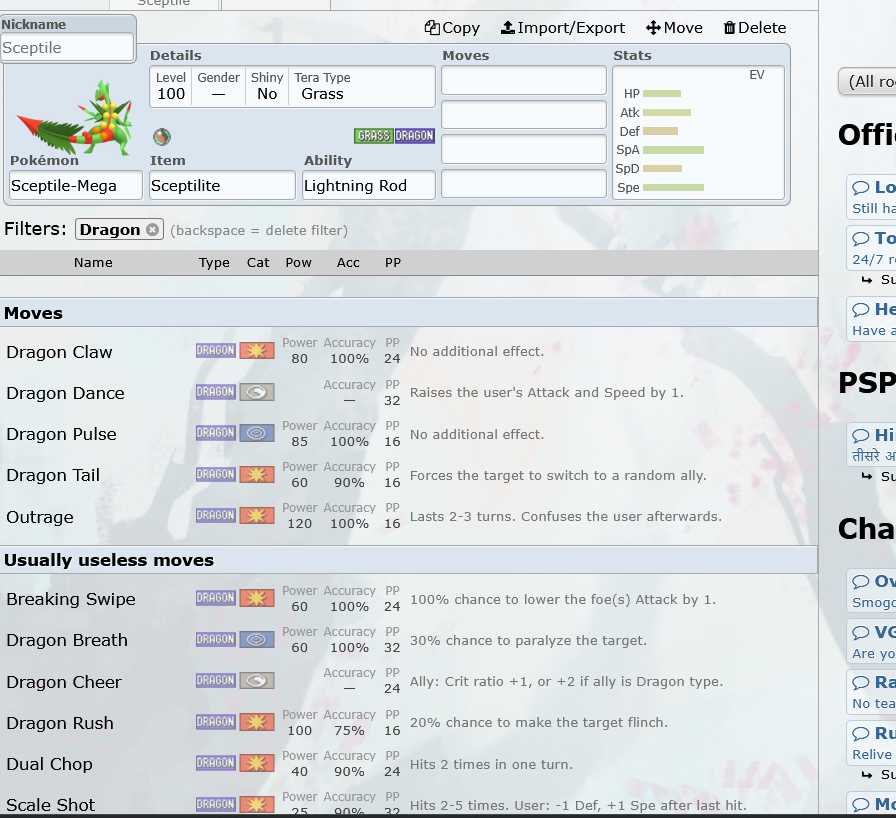
Task: Click Dual Chop's physical category icon
Action: tap(257, 763)
